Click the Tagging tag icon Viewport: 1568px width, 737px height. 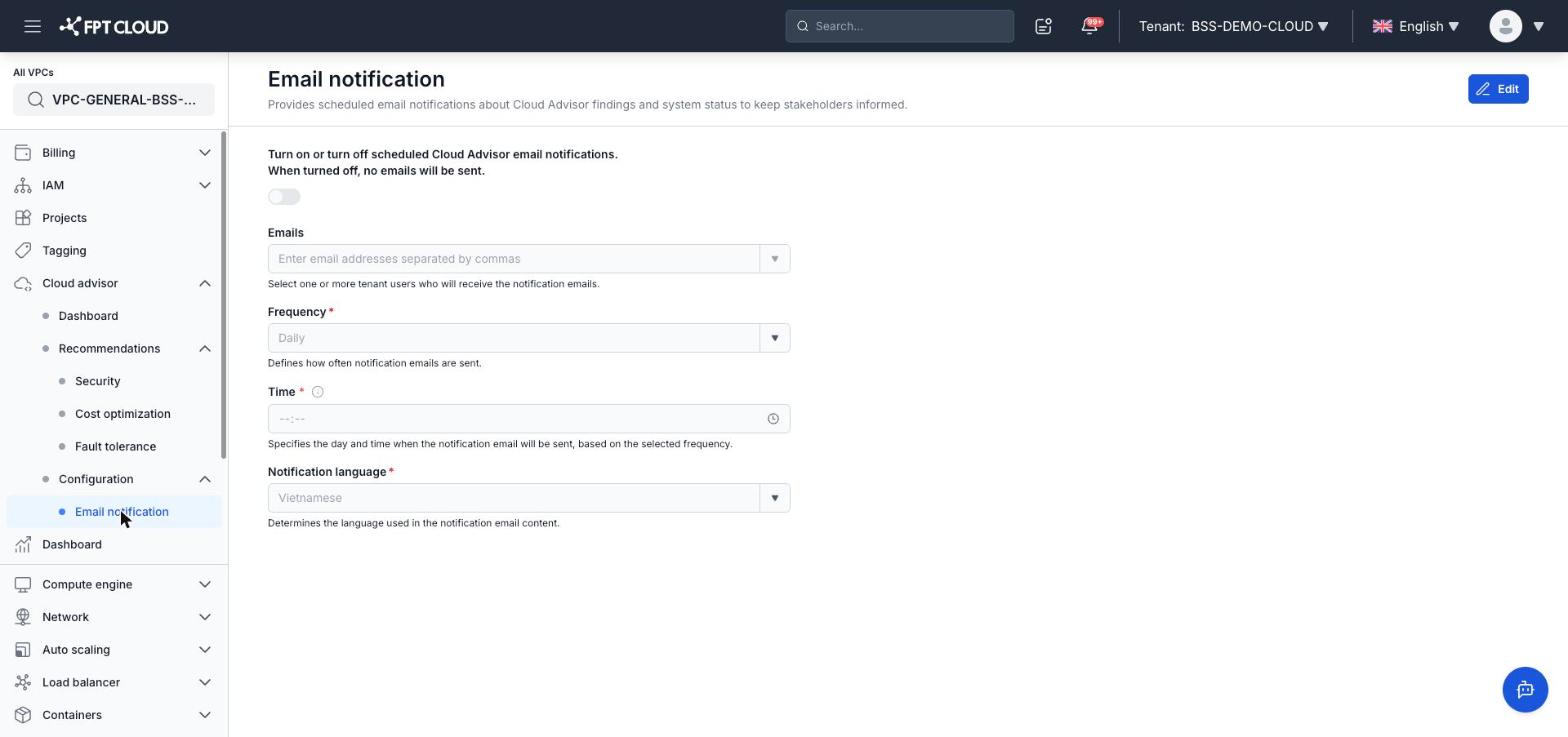pos(23,251)
